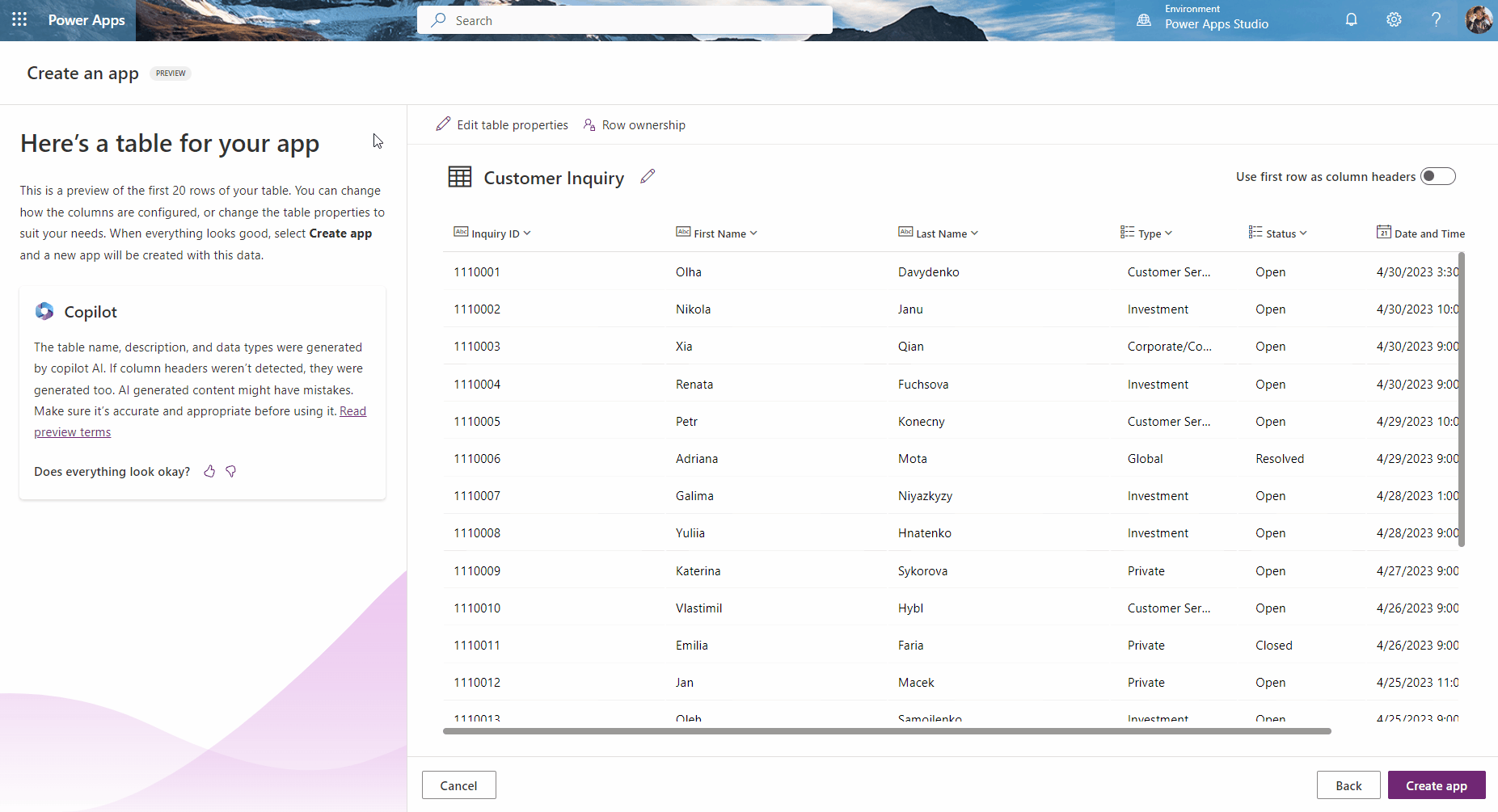Open the Inquiry ID column dropdown
1498x812 pixels.
pyautogui.click(x=527, y=233)
